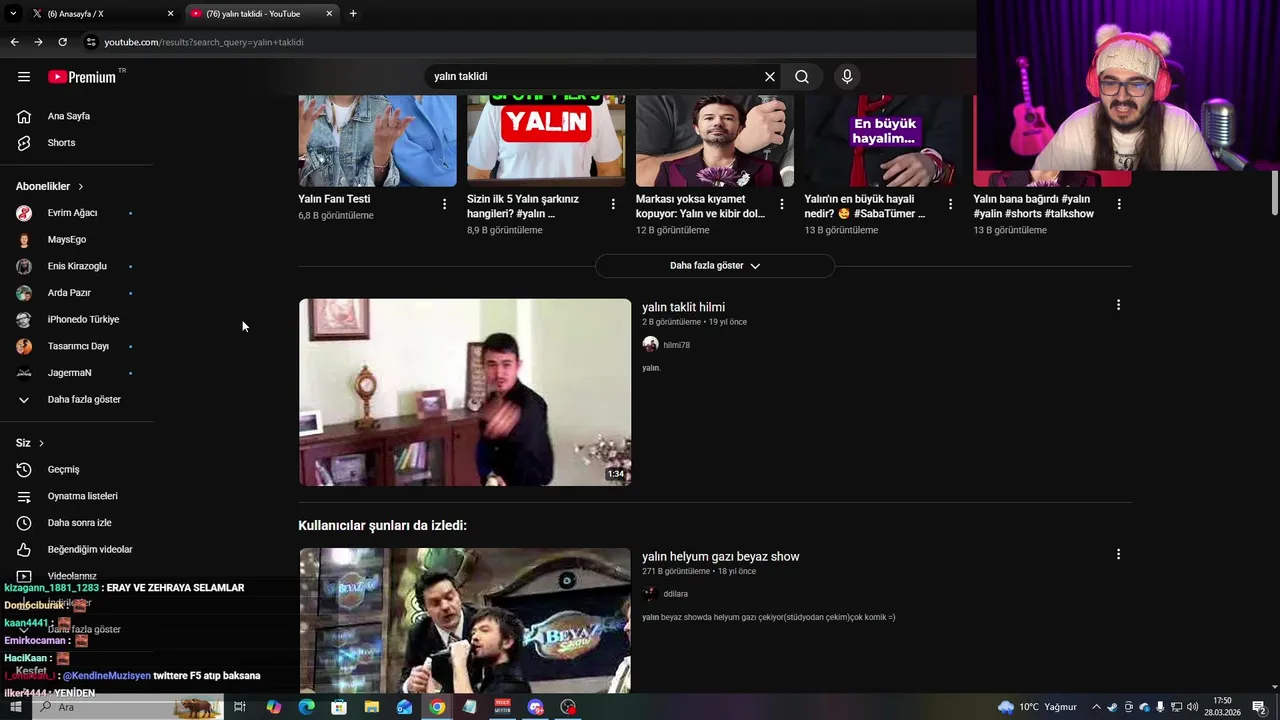Open the Yalın Fanı Testi short thumbnail

click(x=377, y=141)
